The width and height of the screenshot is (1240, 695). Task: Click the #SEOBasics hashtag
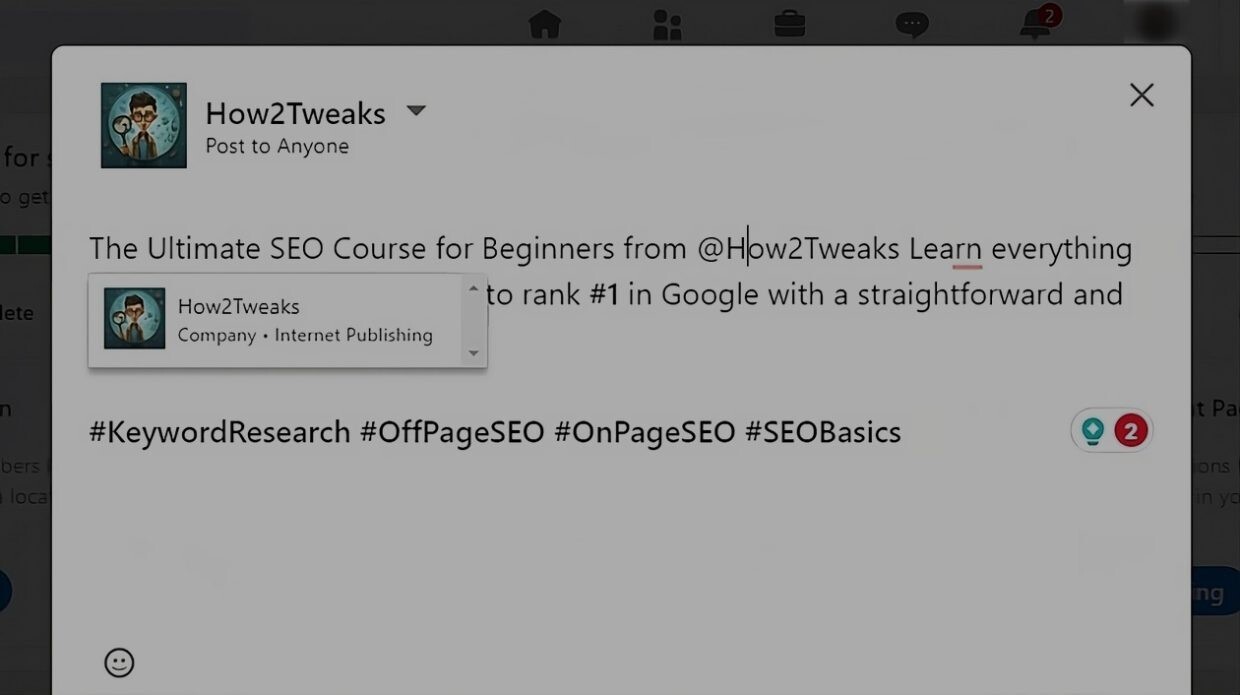[x=823, y=432]
